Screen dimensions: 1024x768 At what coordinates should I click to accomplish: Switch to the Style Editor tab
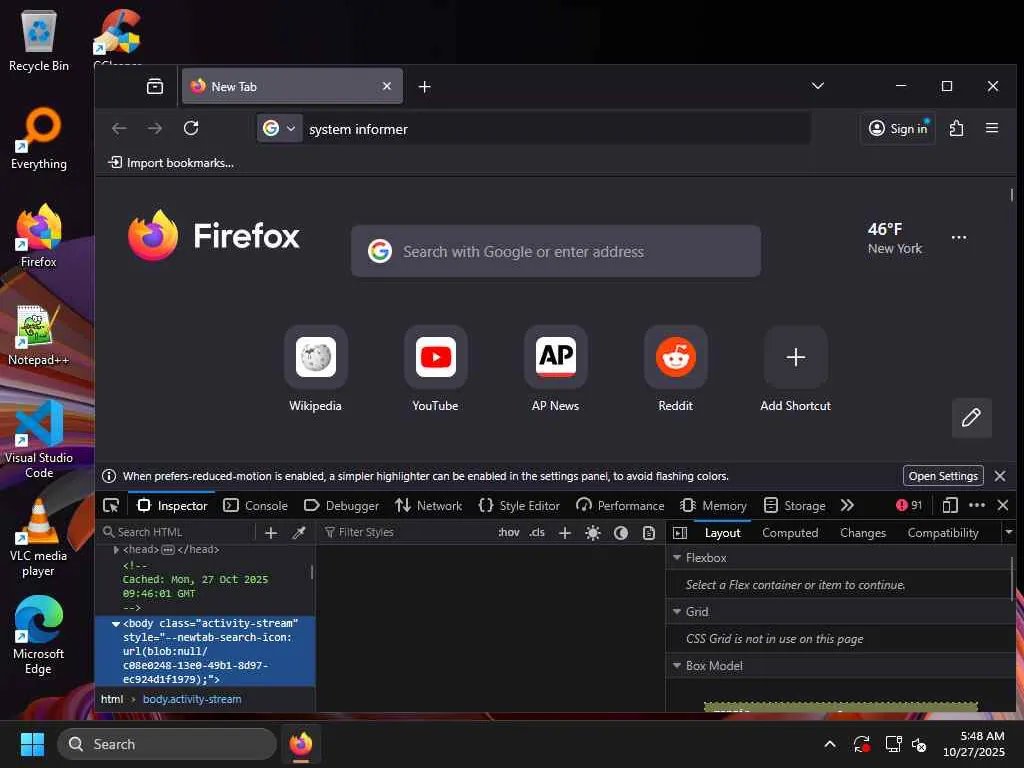coord(519,505)
